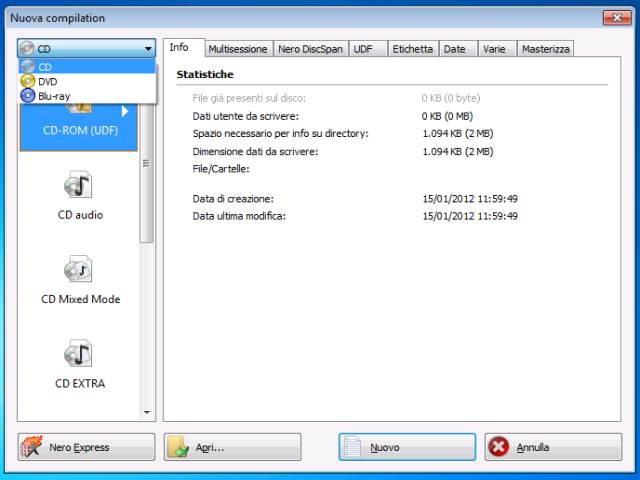Choose the CD option in dropdown list
The width and height of the screenshot is (640, 480).
point(45,66)
